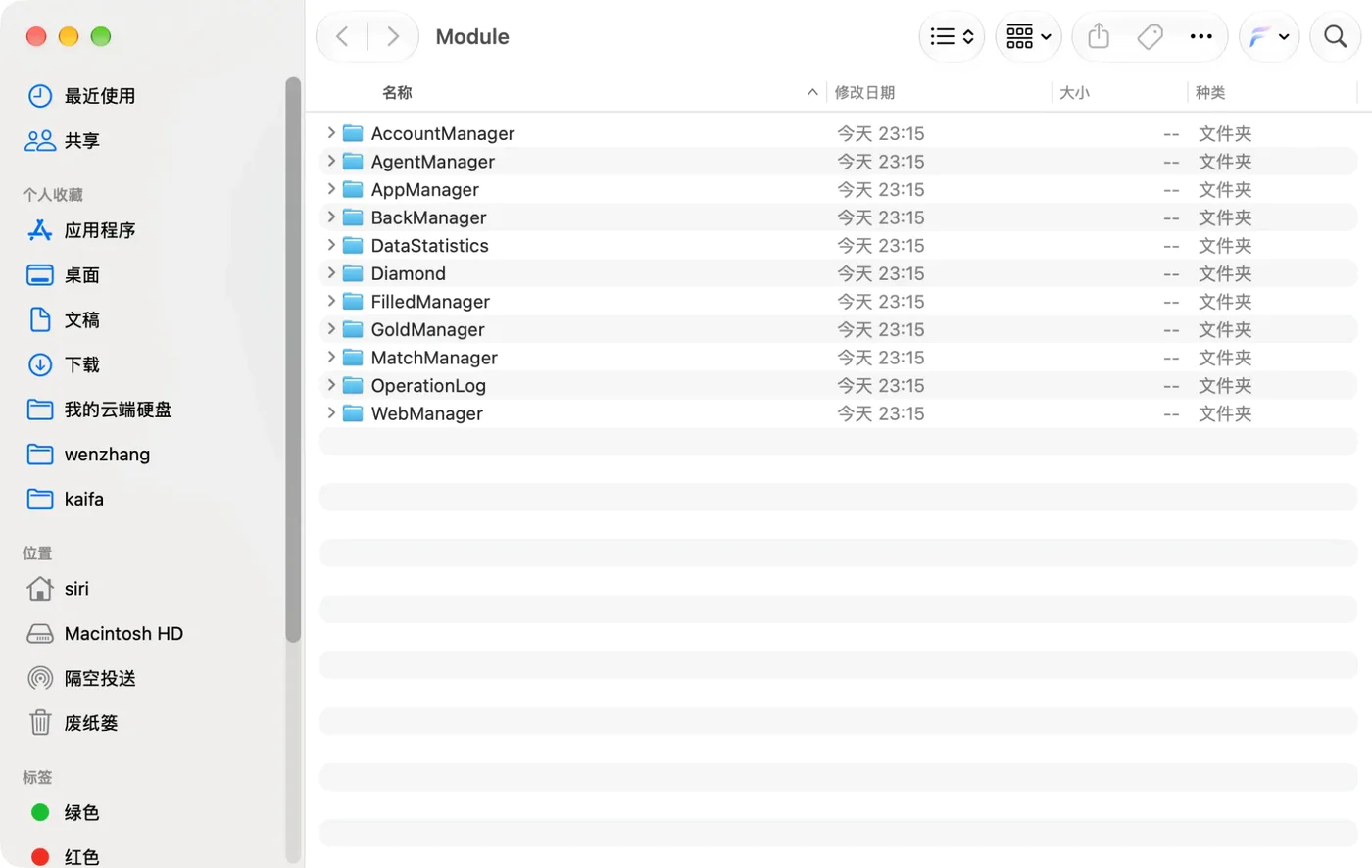Open the grouping options dropdown
This screenshot has height=868, width=1372.
[x=1028, y=37]
